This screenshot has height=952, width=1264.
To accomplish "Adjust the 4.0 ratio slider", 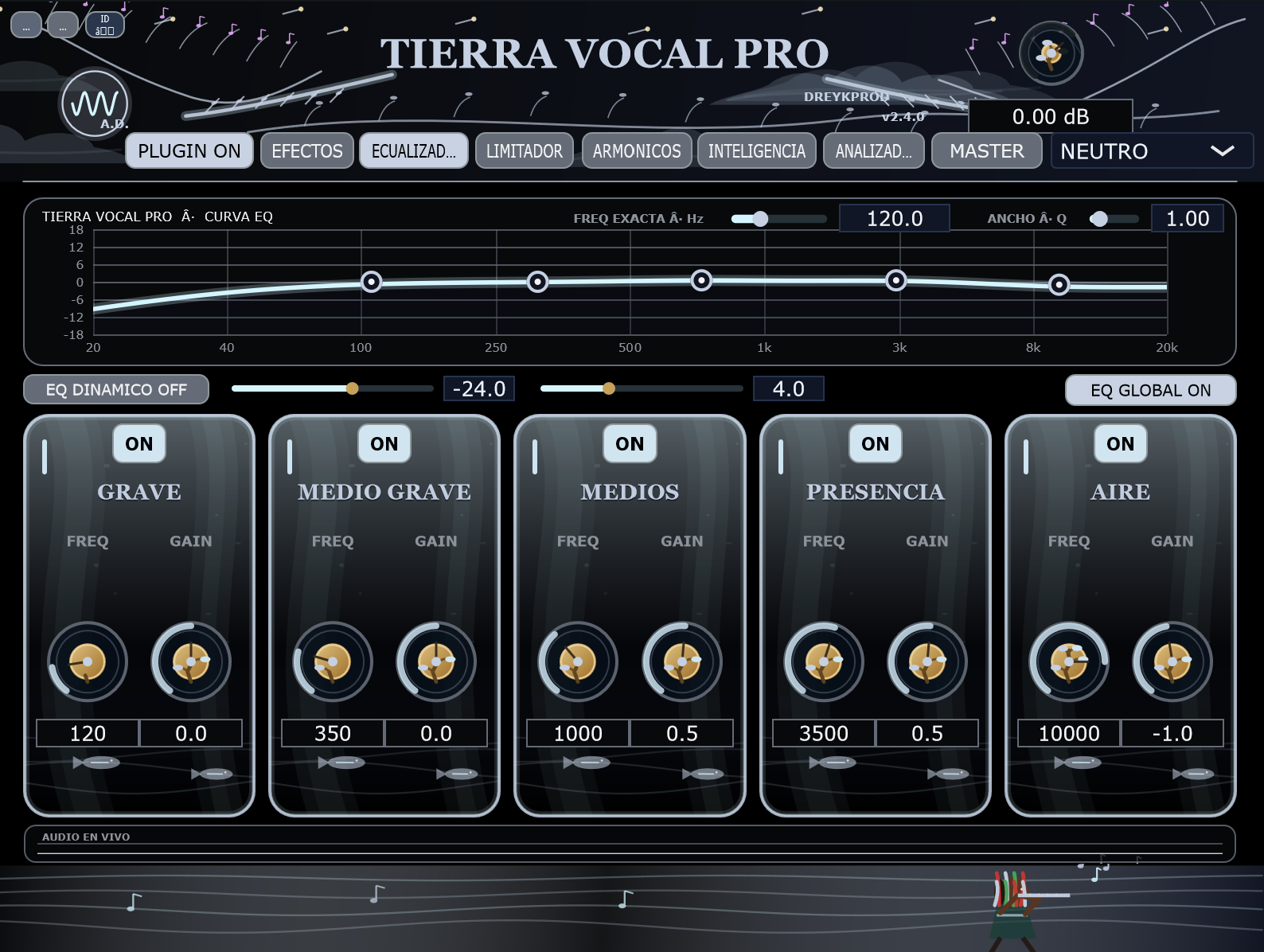I will point(642,388).
